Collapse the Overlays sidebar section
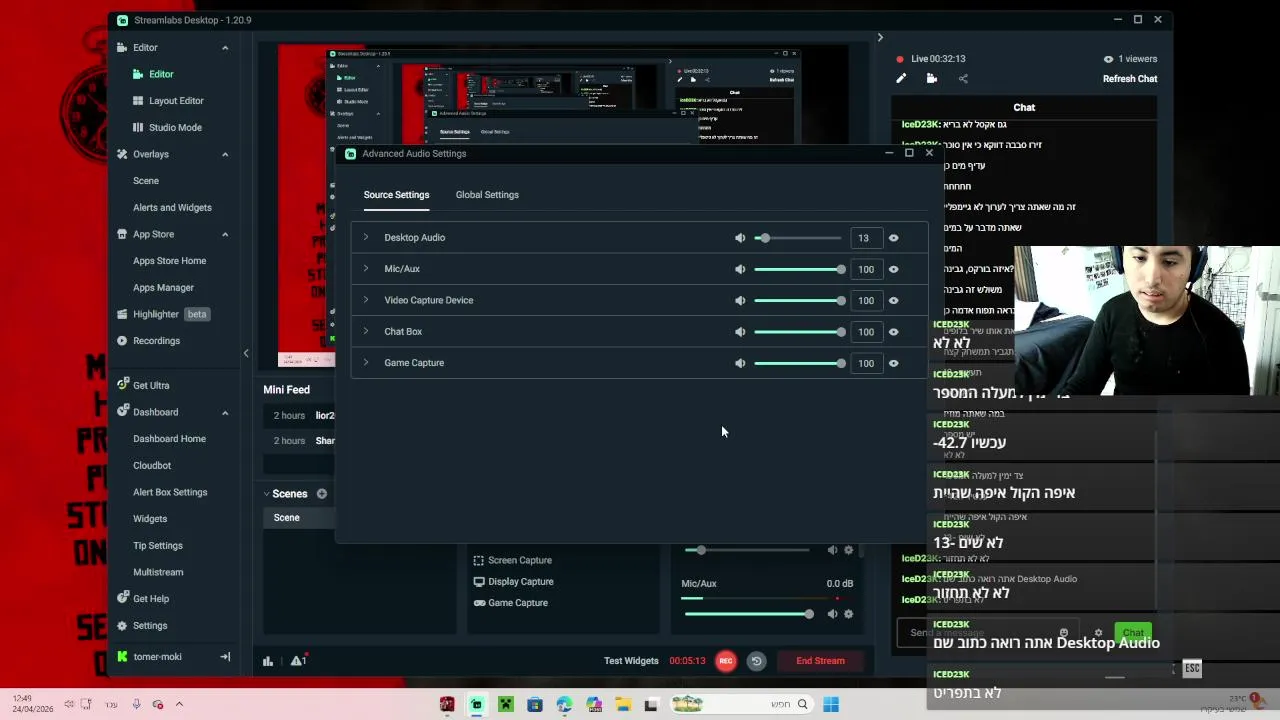The height and width of the screenshot is (720, 1280). point(225,154)
